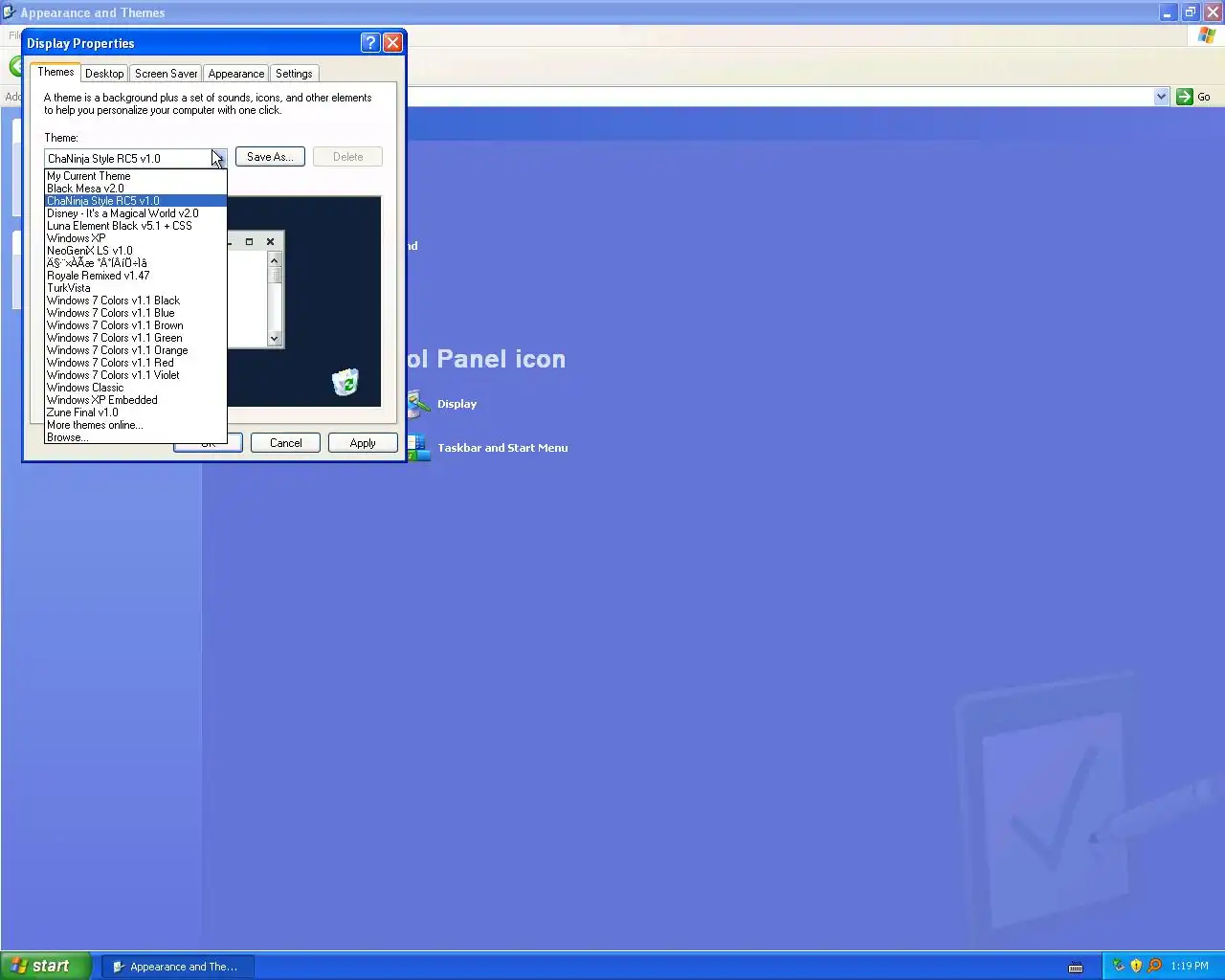The height and width of the screenshot is (980, 1225).
Task: Click the Apply button
Action: click(x=363, y=443)
